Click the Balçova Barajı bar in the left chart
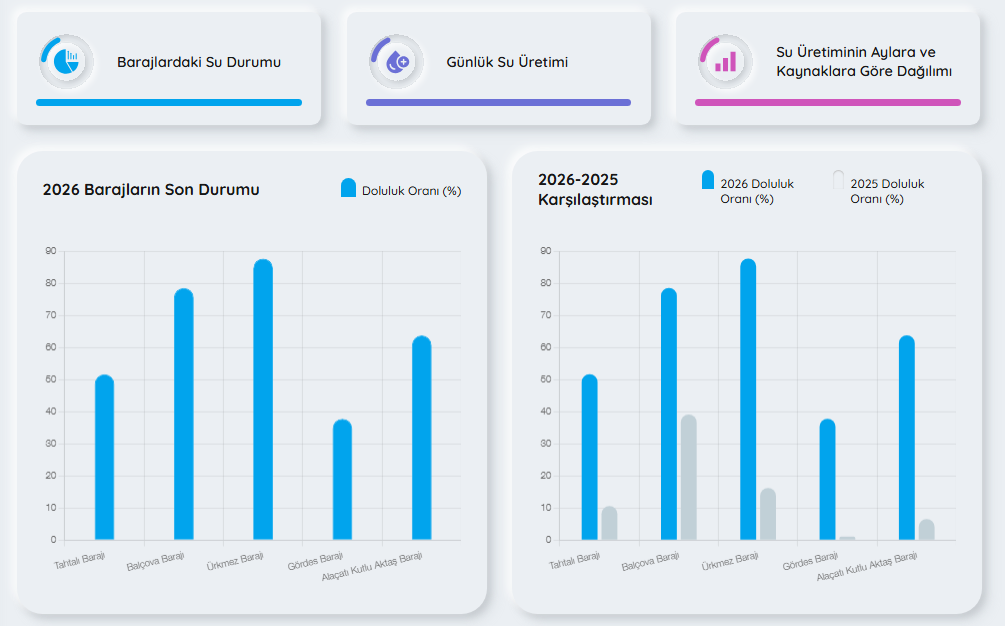This screenshot has height=626, width=1005. click(184, 415)
